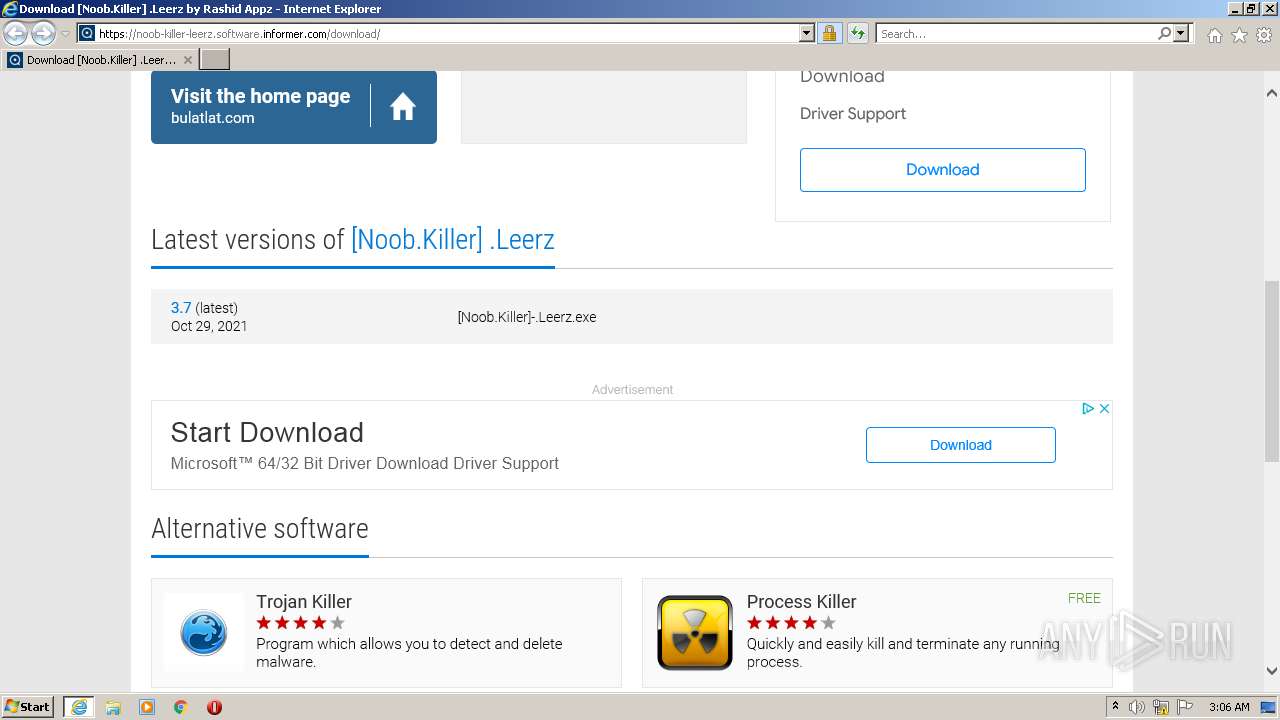Open the search provider dropdown
Viewport: 1280px width, 720px height.
1181,33
